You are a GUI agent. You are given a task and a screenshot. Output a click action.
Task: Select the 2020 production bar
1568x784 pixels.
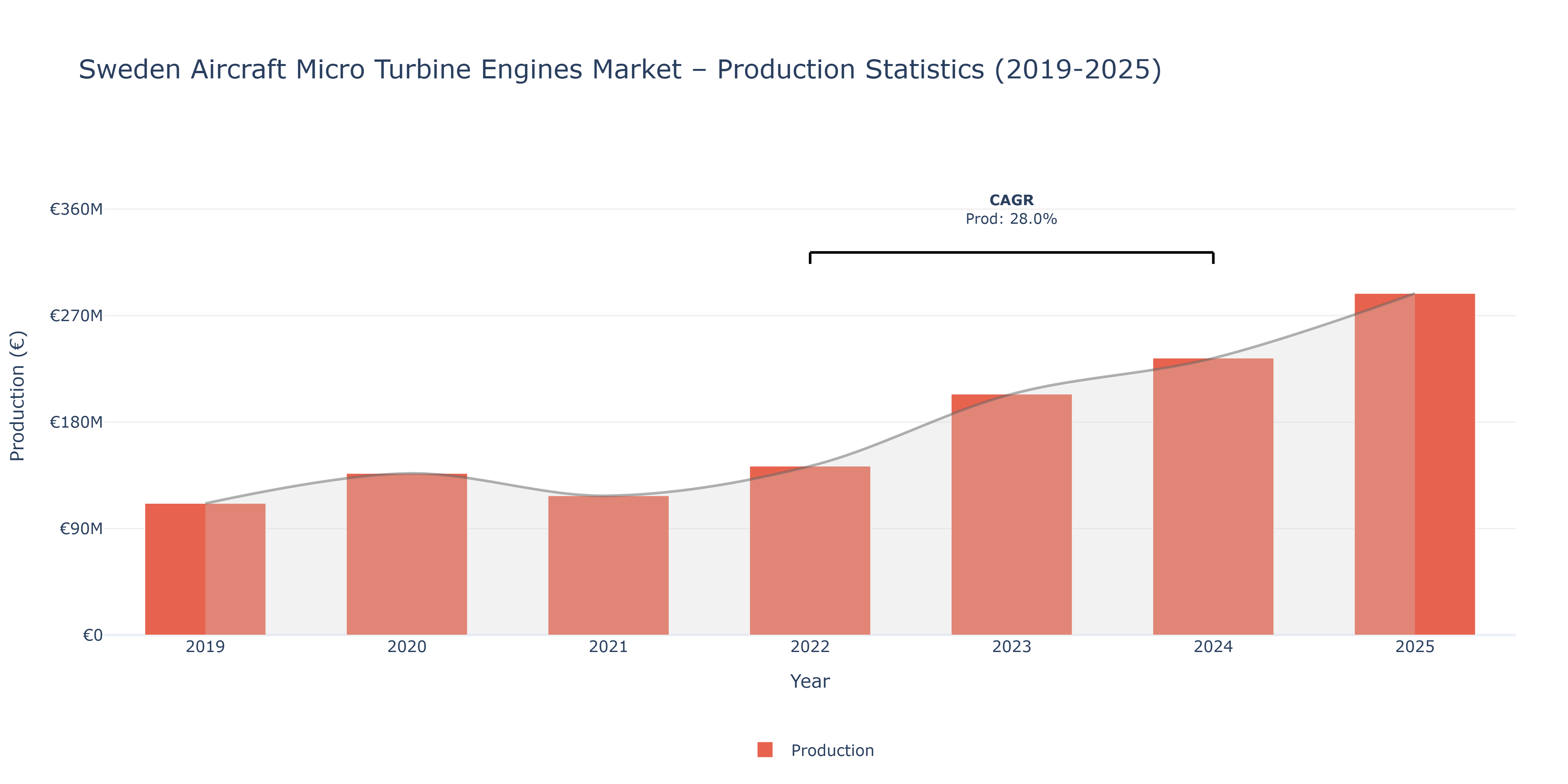point(407,554)
